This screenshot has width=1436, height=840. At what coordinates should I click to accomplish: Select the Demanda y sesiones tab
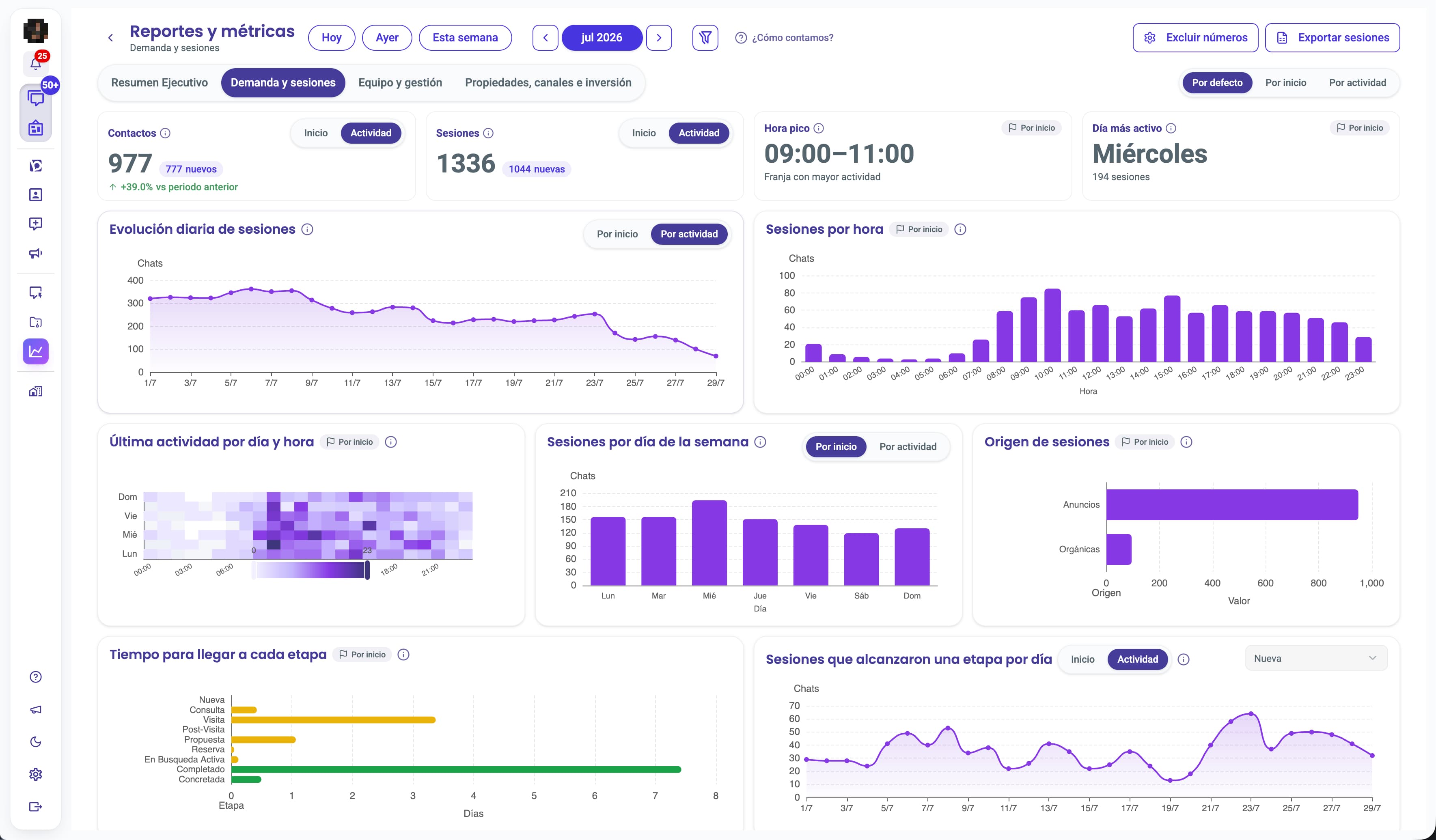283,83
